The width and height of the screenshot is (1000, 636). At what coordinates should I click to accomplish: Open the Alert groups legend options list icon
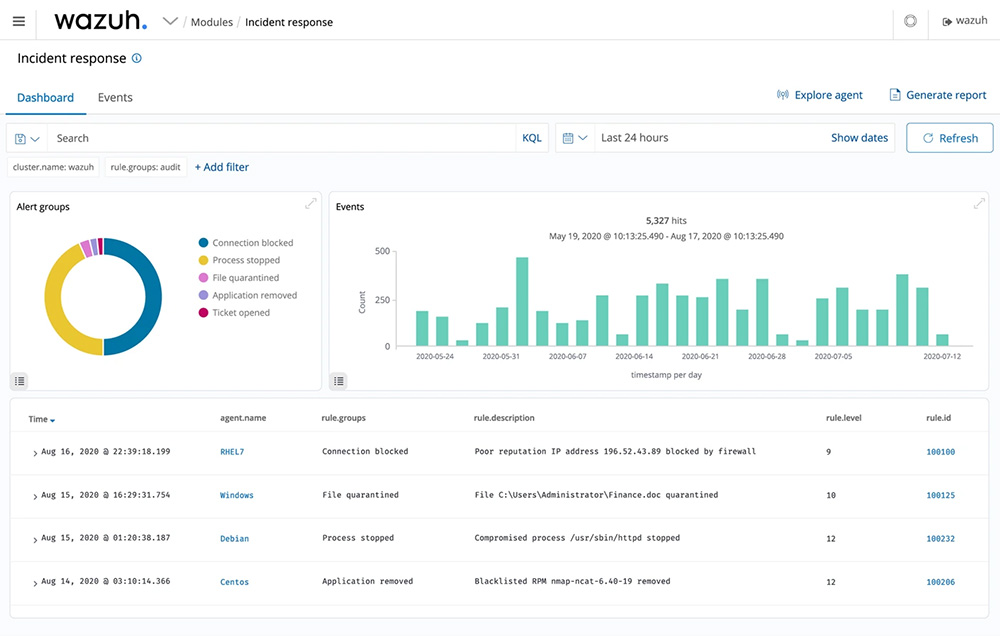(x=19, y=380)
